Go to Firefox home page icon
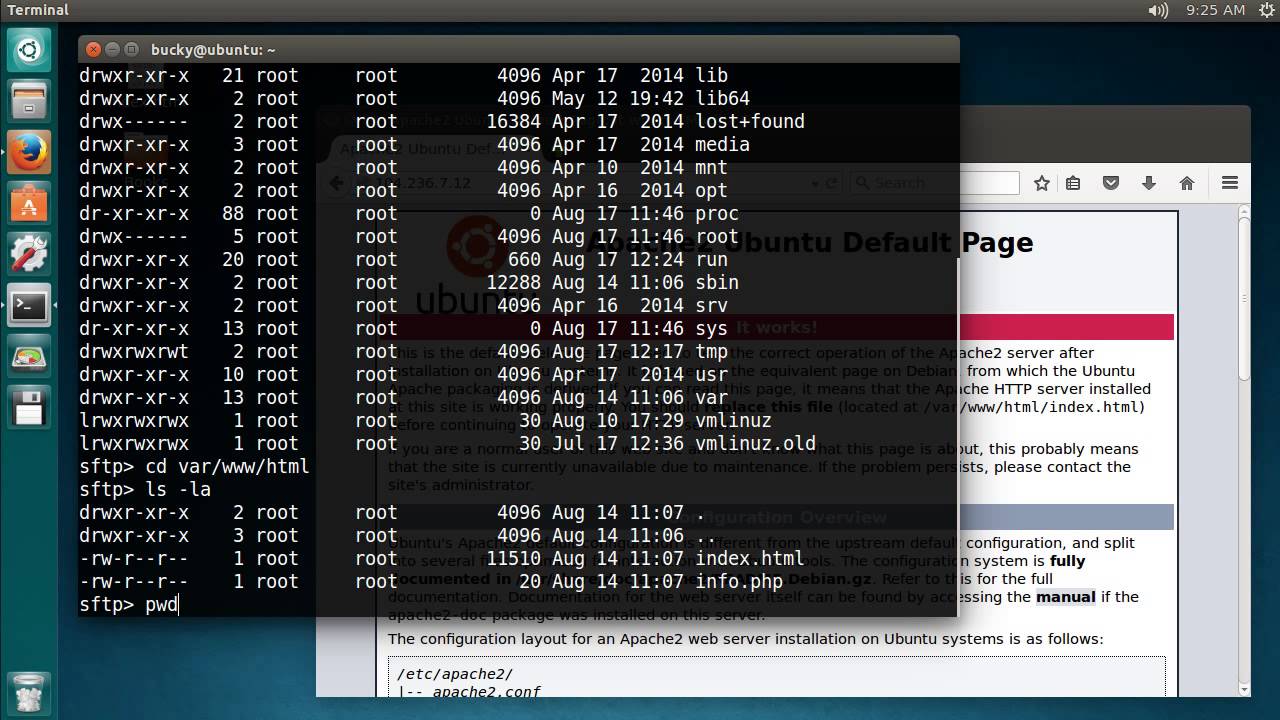Viewport: 1280px width, 720px height. (x=1187, y=183)
